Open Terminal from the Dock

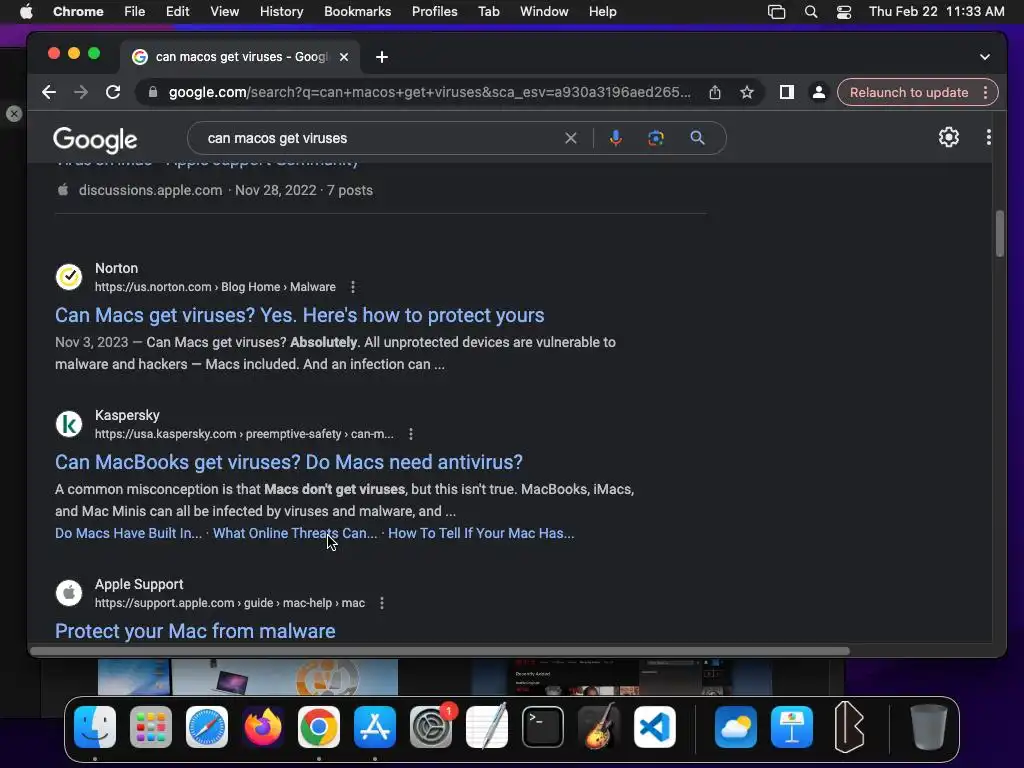point(543,727)
